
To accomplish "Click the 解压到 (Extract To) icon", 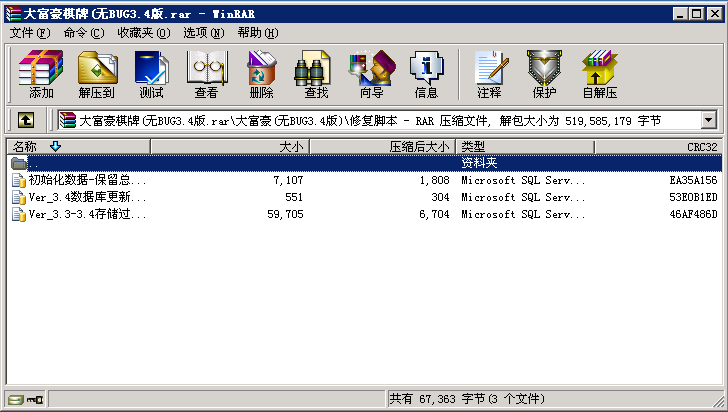I will [96, 74].
